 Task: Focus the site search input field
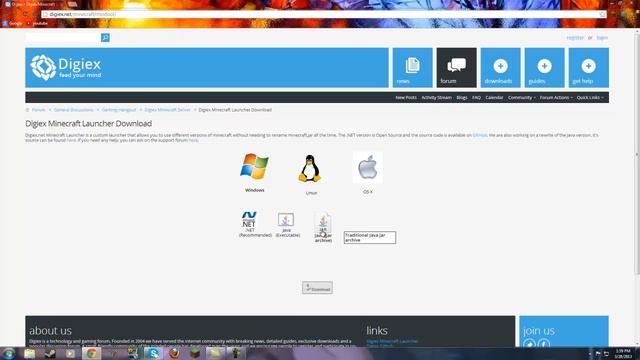pos(63,38)
